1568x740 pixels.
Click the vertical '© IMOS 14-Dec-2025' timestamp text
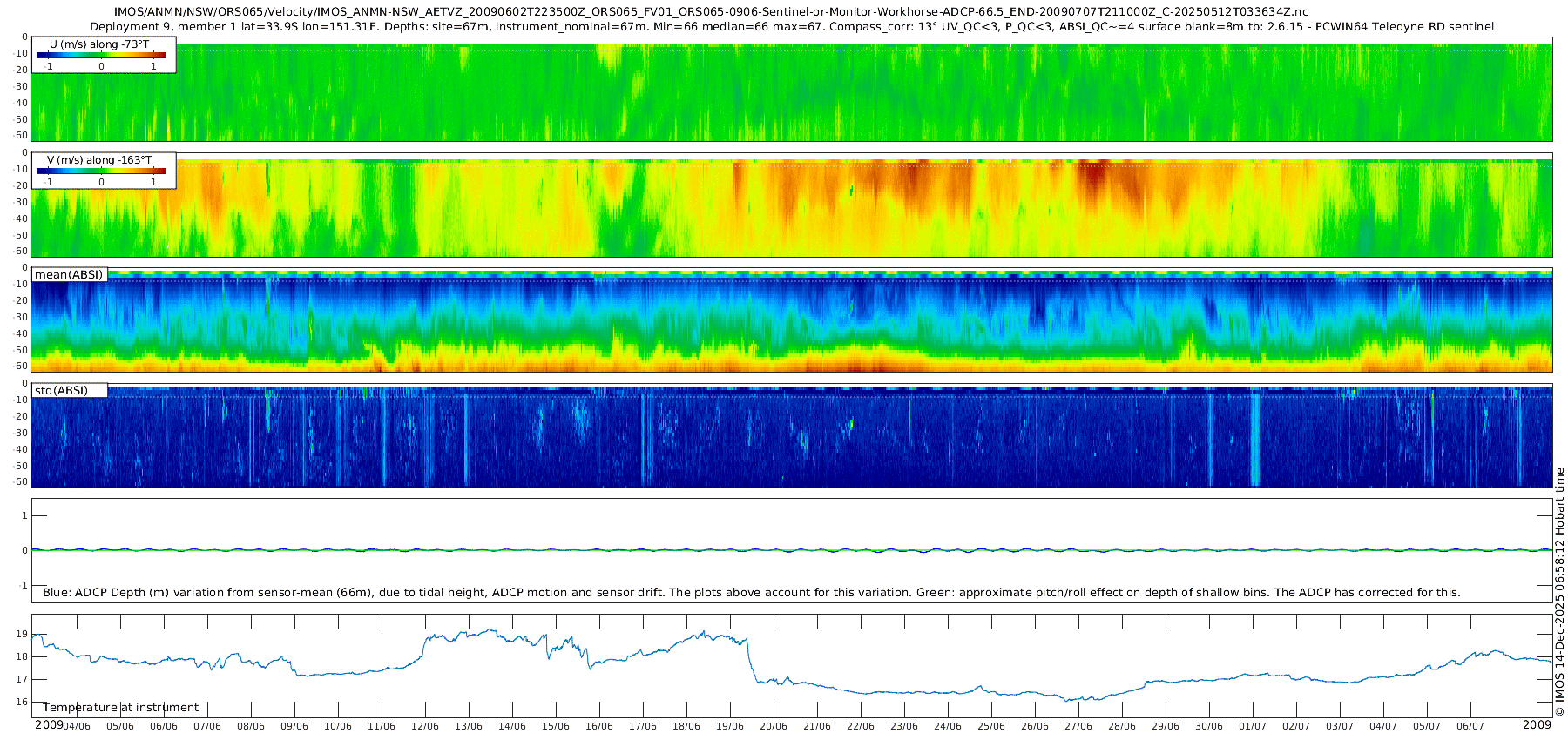(x=1559, y=592)
